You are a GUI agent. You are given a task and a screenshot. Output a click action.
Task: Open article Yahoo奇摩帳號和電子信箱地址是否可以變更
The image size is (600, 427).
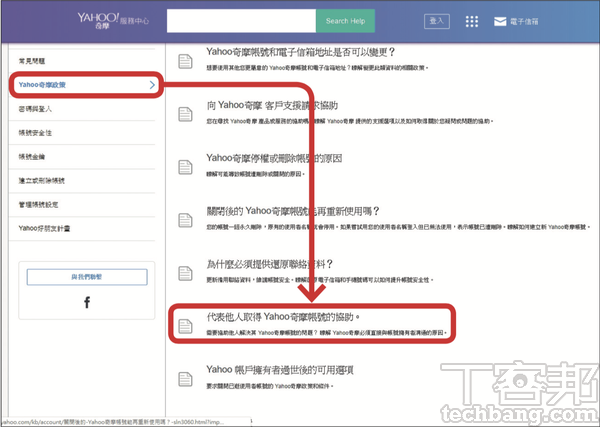click(x=300, y=52)
